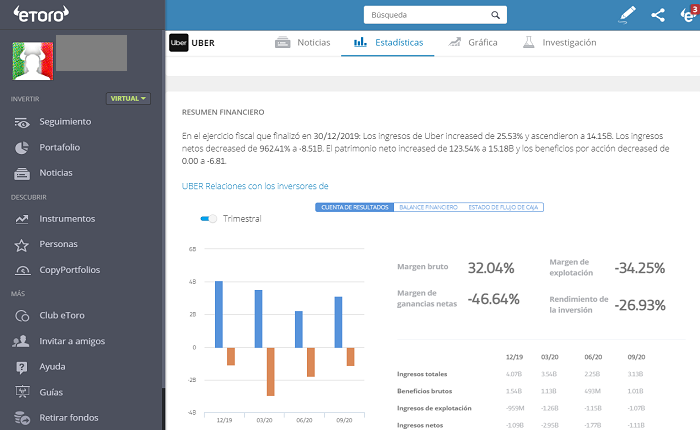This screenshot has width=700, height=430.
Task: Click the Uber logo icon
Action: [x=179, y=43]
